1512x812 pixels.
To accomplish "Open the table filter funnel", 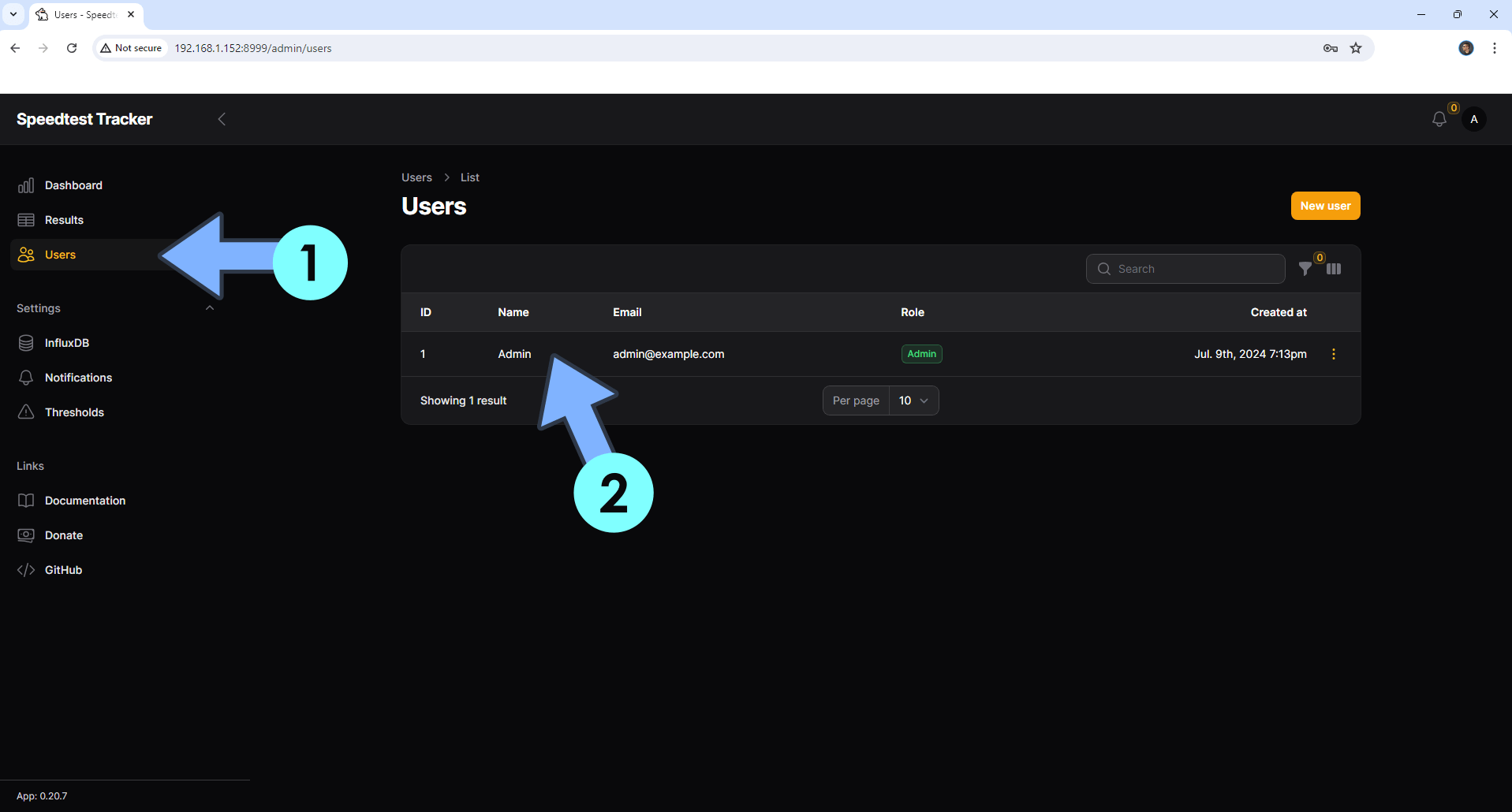I will tap(1305, 269).
